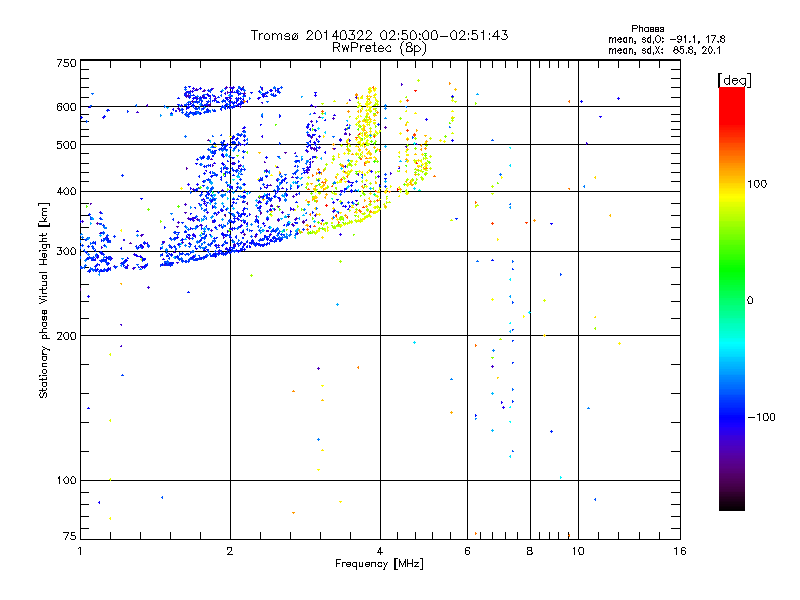Image resolution: width=800 pixels, height=600 pixels.
Task: Click the frequency-axis tick label "6"
Action: coord(467,551)
